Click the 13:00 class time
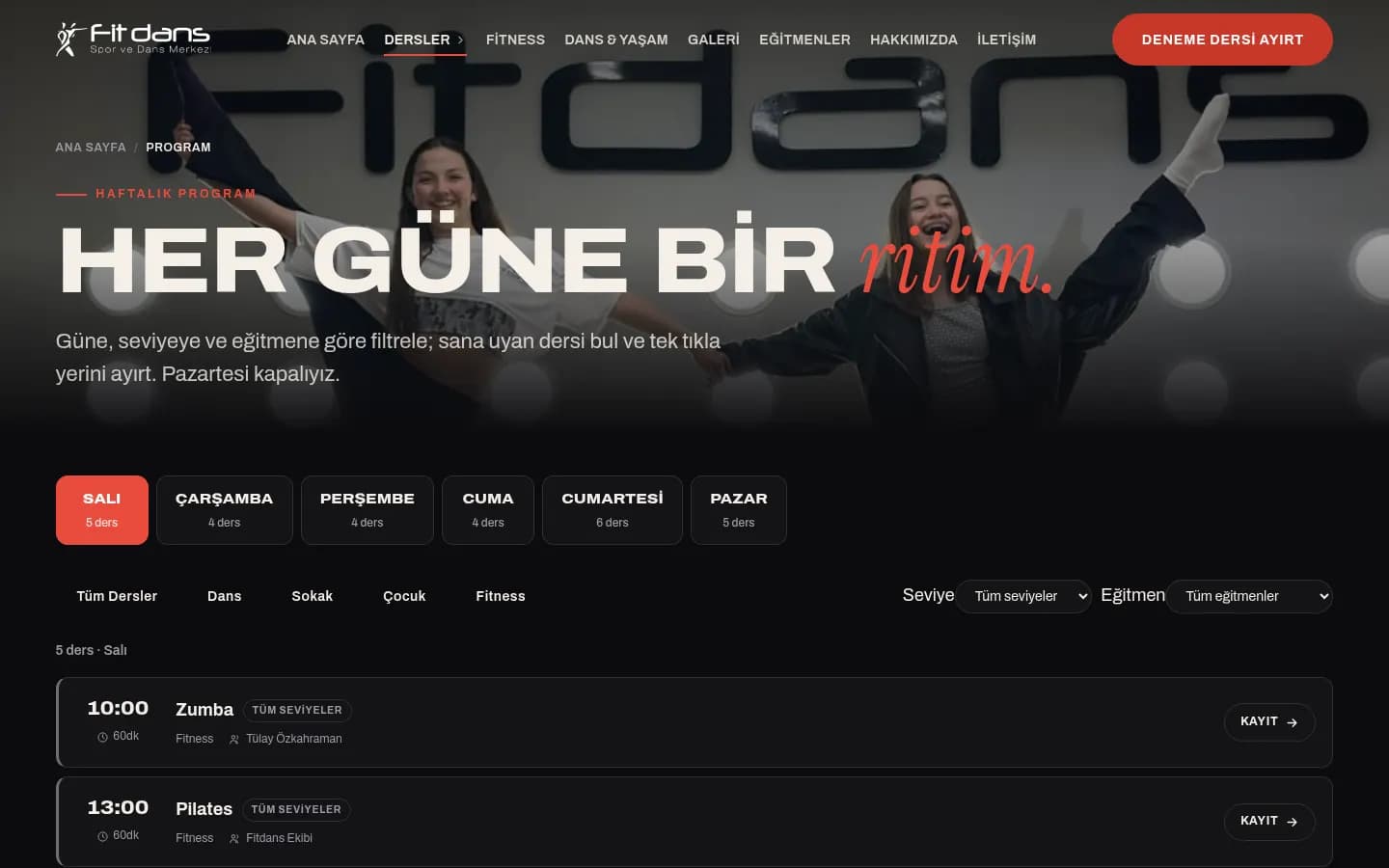Screen dimensions: 1389x868 118,808
